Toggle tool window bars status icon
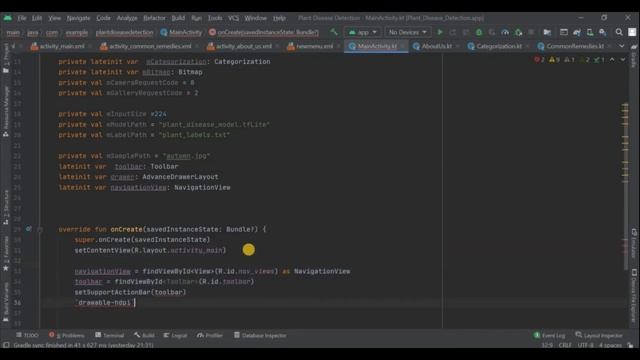 (x=6, y=345)
